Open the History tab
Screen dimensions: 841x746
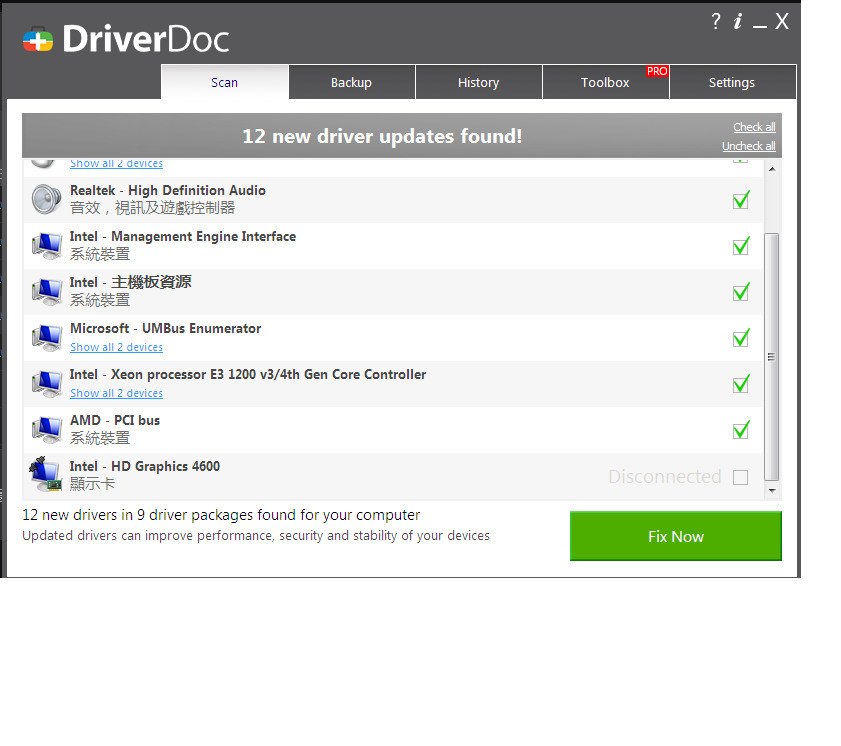tap(478, 82)
